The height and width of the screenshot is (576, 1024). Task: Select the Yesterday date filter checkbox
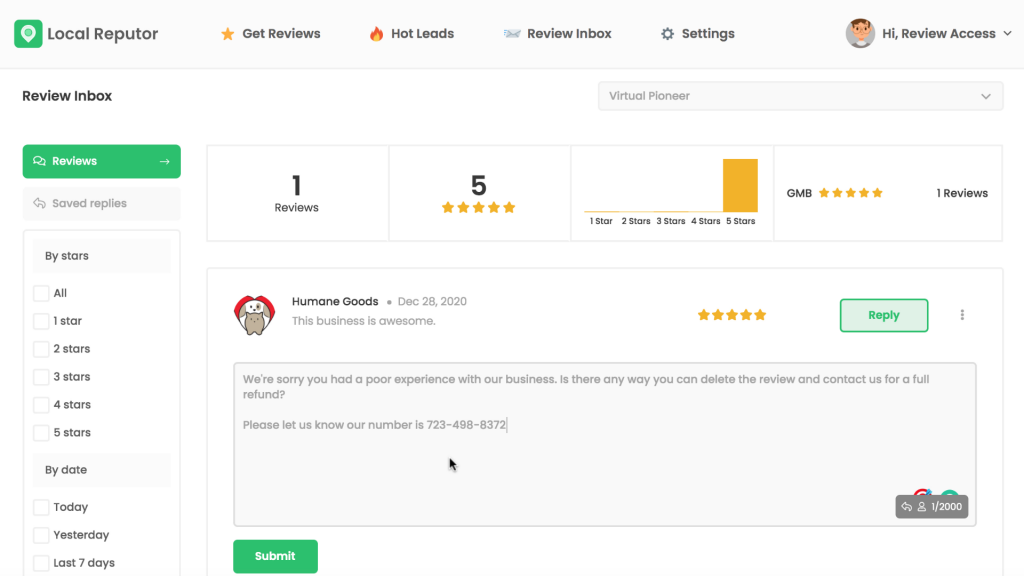coord(41,535)
